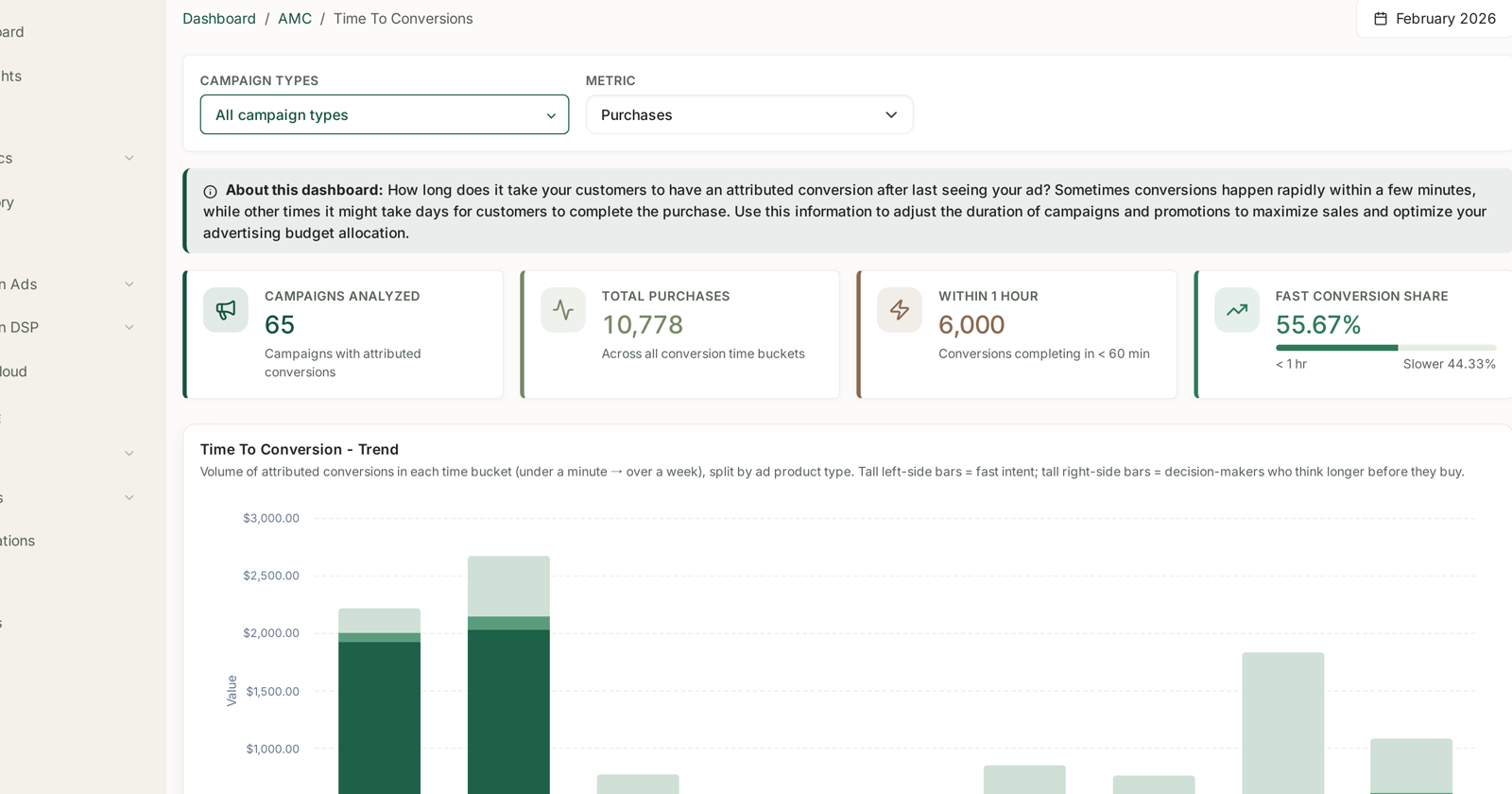Image resolution: width=1512 pixels, height=794 pixels.
Task: Click the METRIC field label
Action: point(610,80)
